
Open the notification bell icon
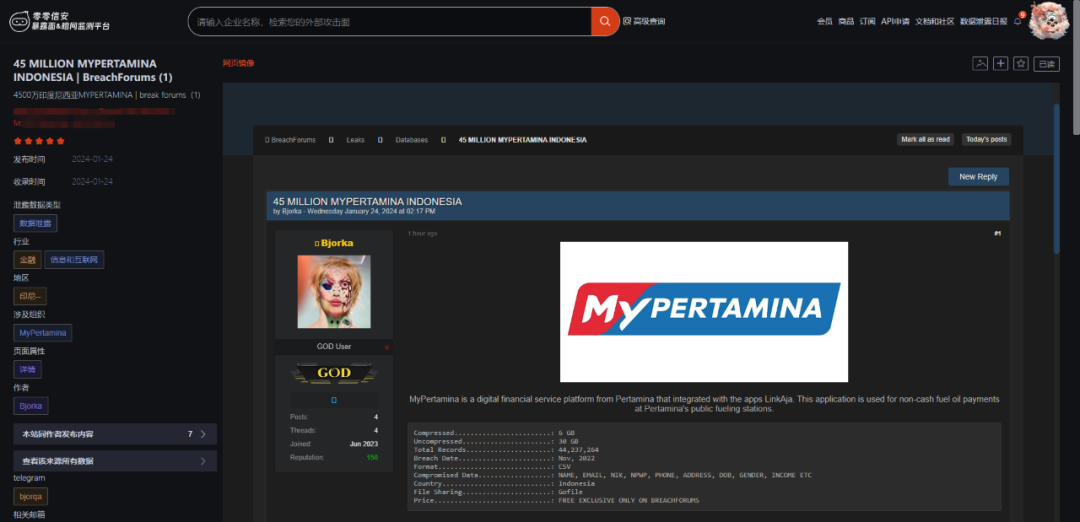pyautogui.click(x=1017, y=21)
